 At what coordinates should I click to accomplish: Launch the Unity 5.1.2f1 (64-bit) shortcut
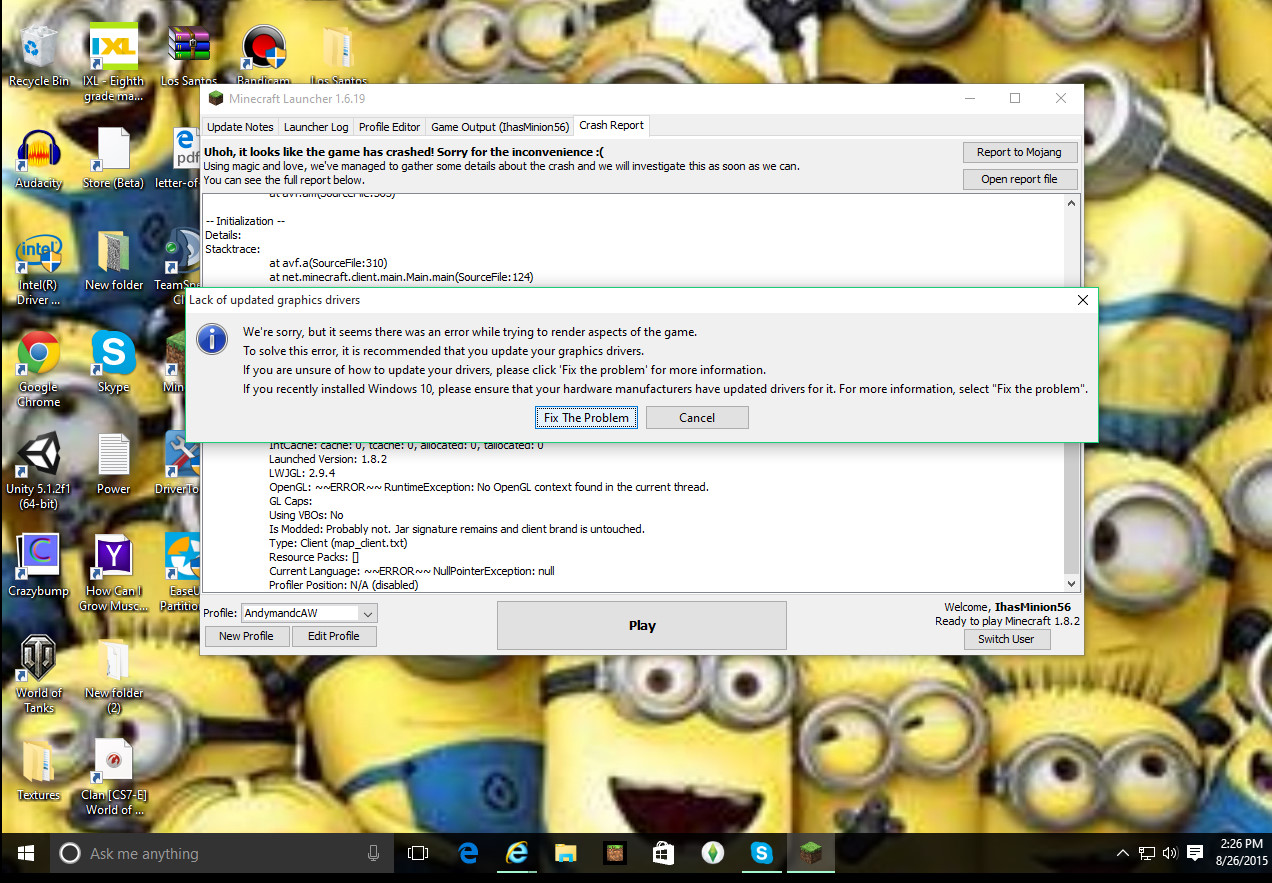tap(39, 472)
